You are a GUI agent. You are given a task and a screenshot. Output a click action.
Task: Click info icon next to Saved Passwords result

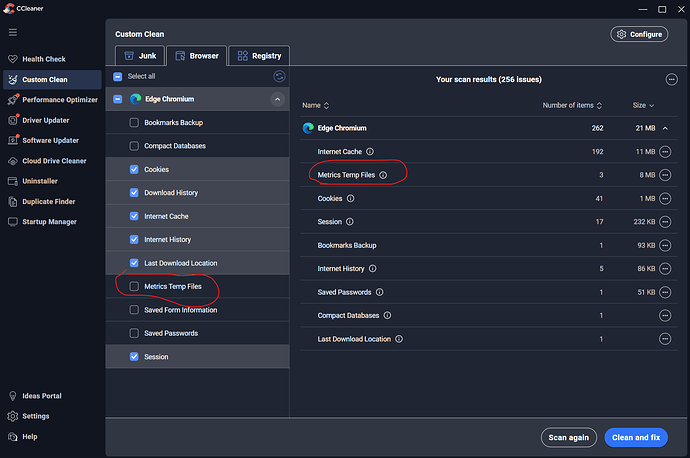coord(379,292)
